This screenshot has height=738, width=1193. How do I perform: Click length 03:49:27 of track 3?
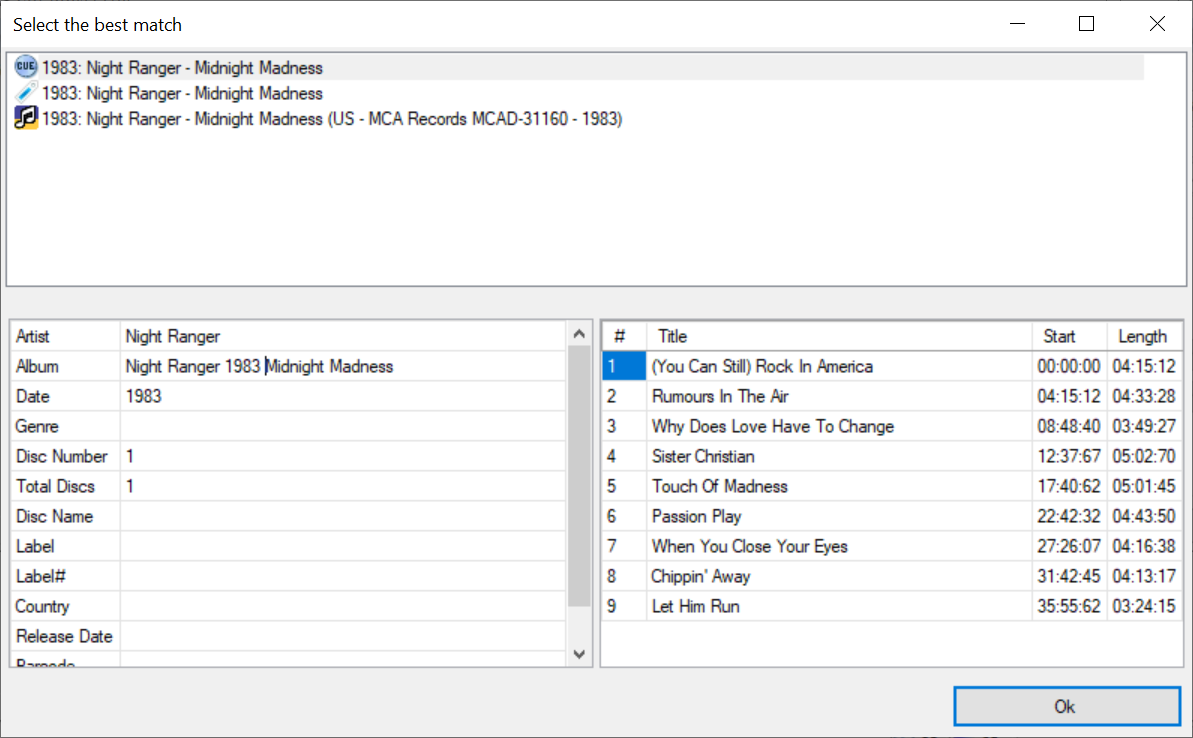point(1144,426)
